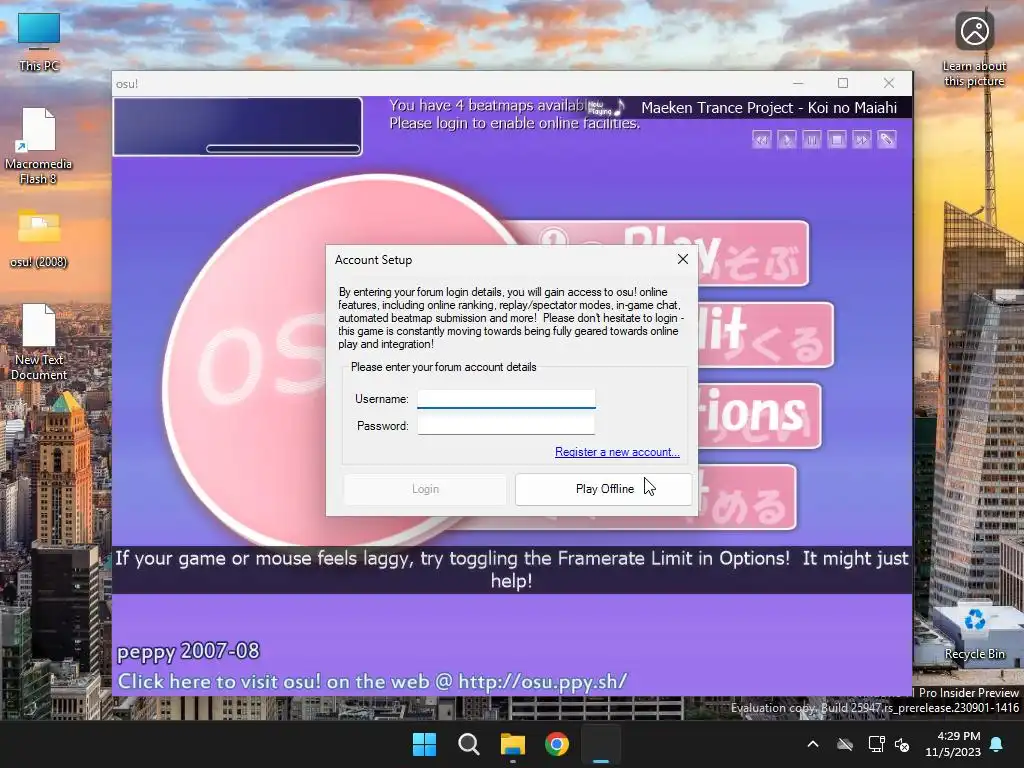Click the cloud sync tray icon
The width and height of the screenshot is (1024, 768).
coord(845,744)
